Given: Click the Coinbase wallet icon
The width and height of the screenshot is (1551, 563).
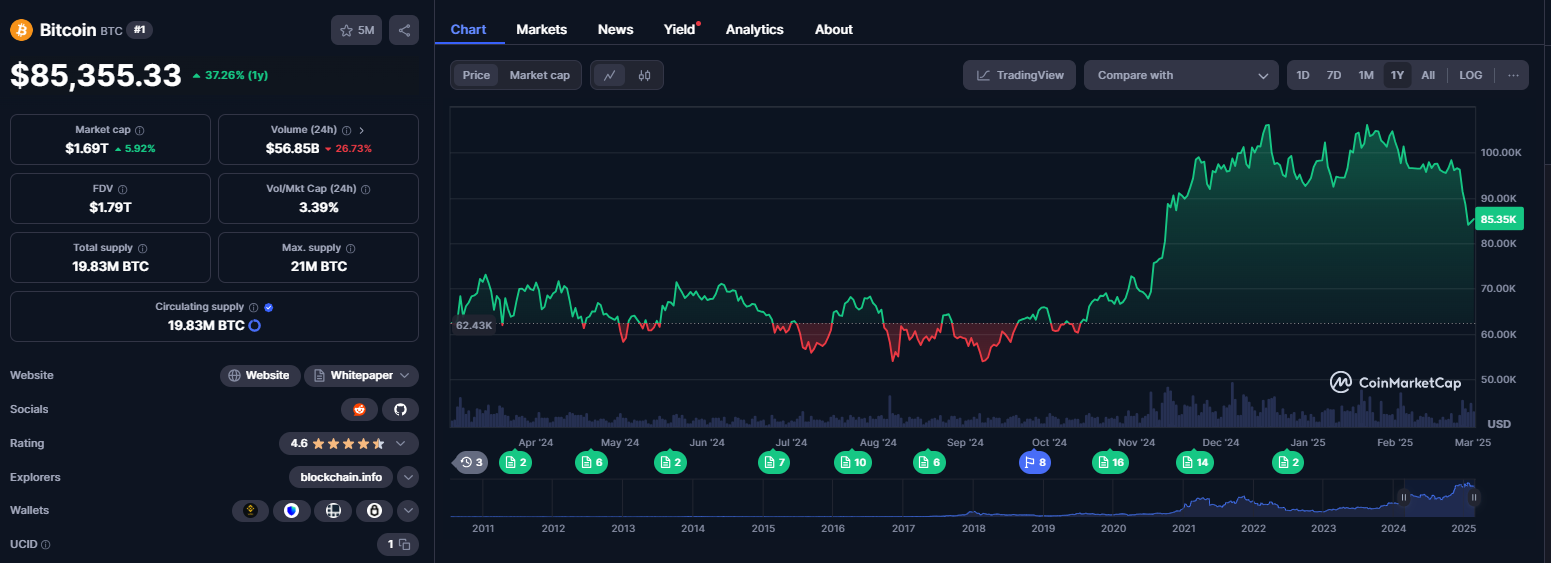Looking at the screenshot, I should point(291,511).
